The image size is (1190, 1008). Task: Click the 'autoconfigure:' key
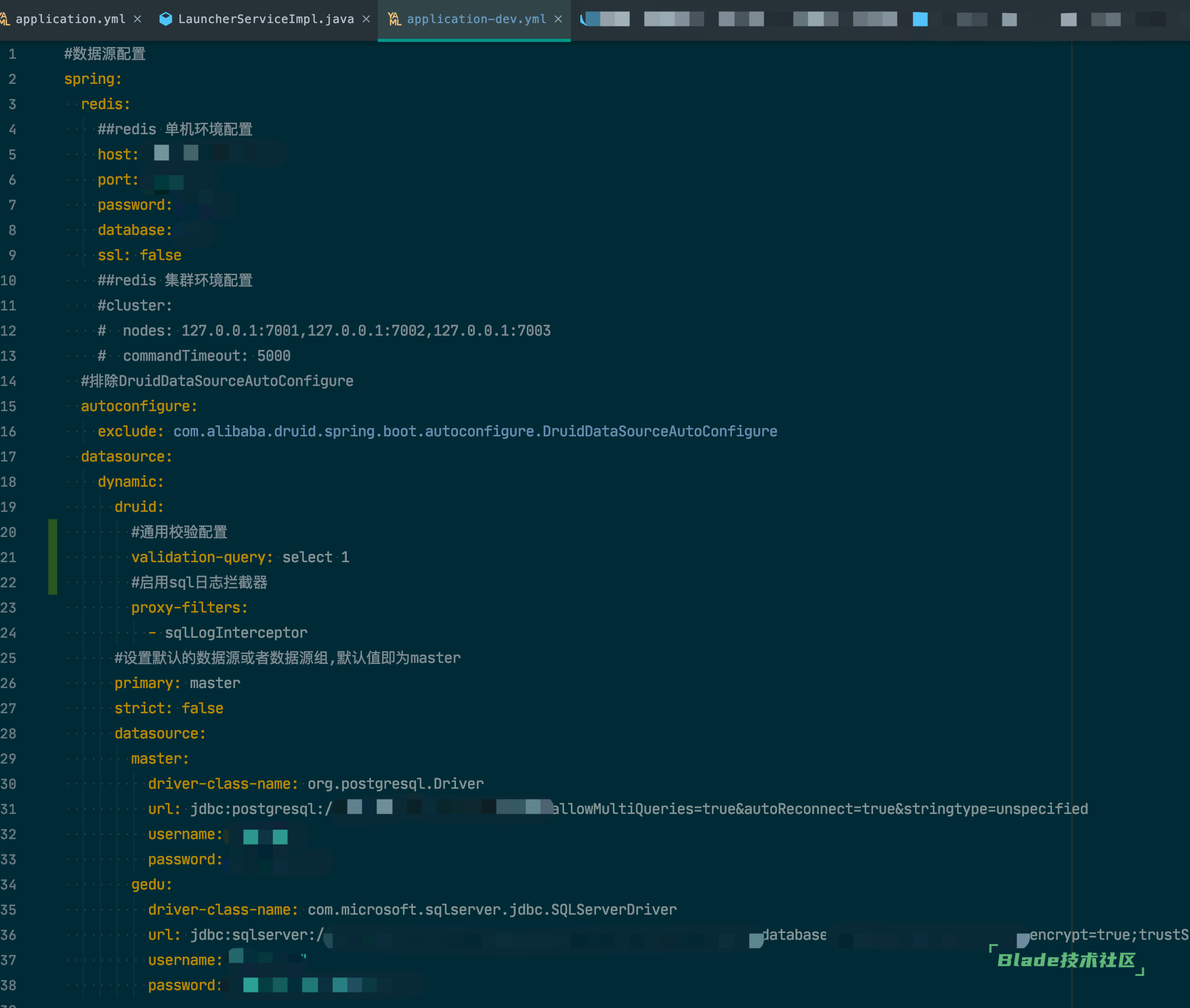139,406
